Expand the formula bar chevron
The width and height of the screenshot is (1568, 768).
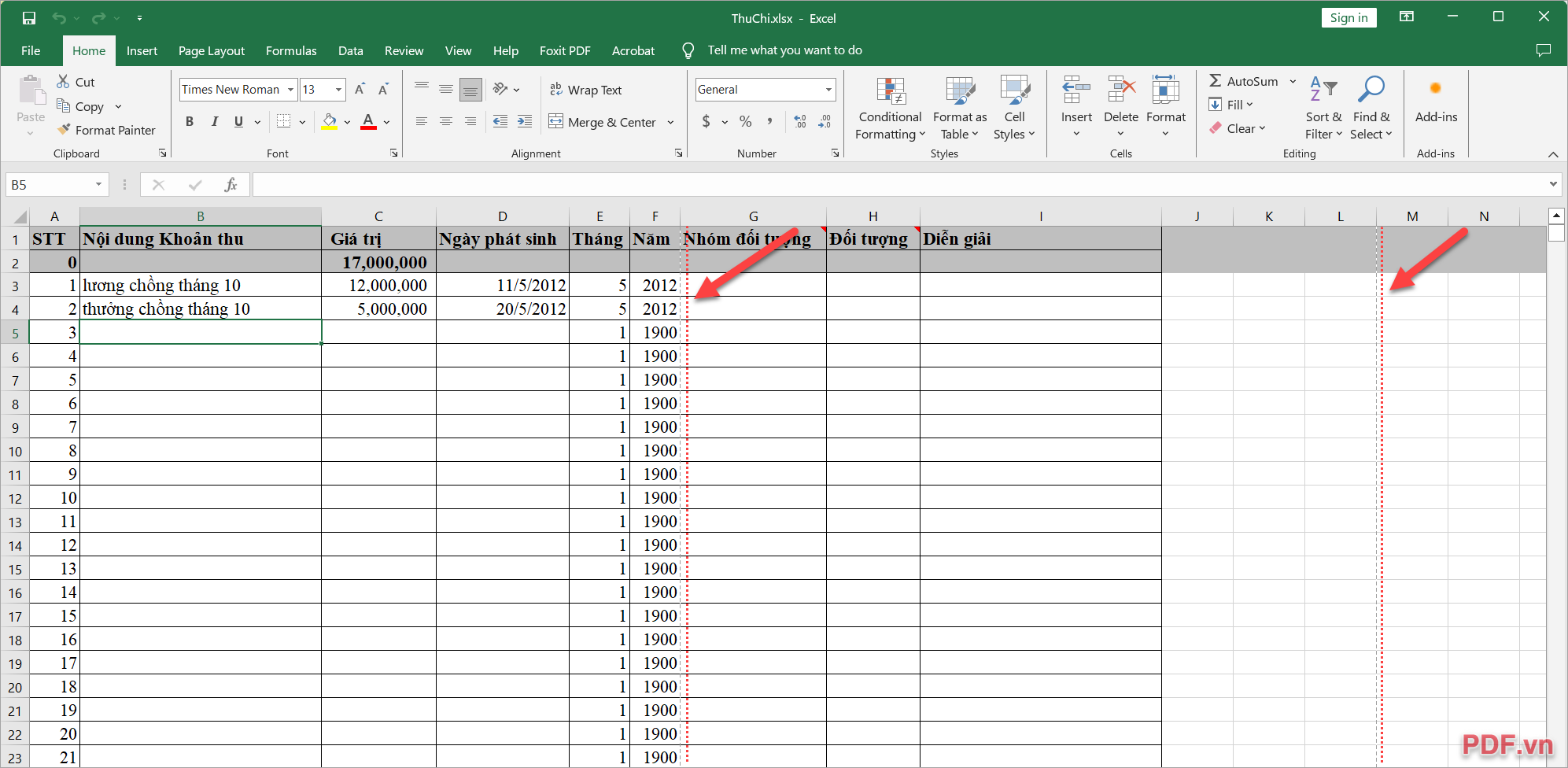(1553, 185)
